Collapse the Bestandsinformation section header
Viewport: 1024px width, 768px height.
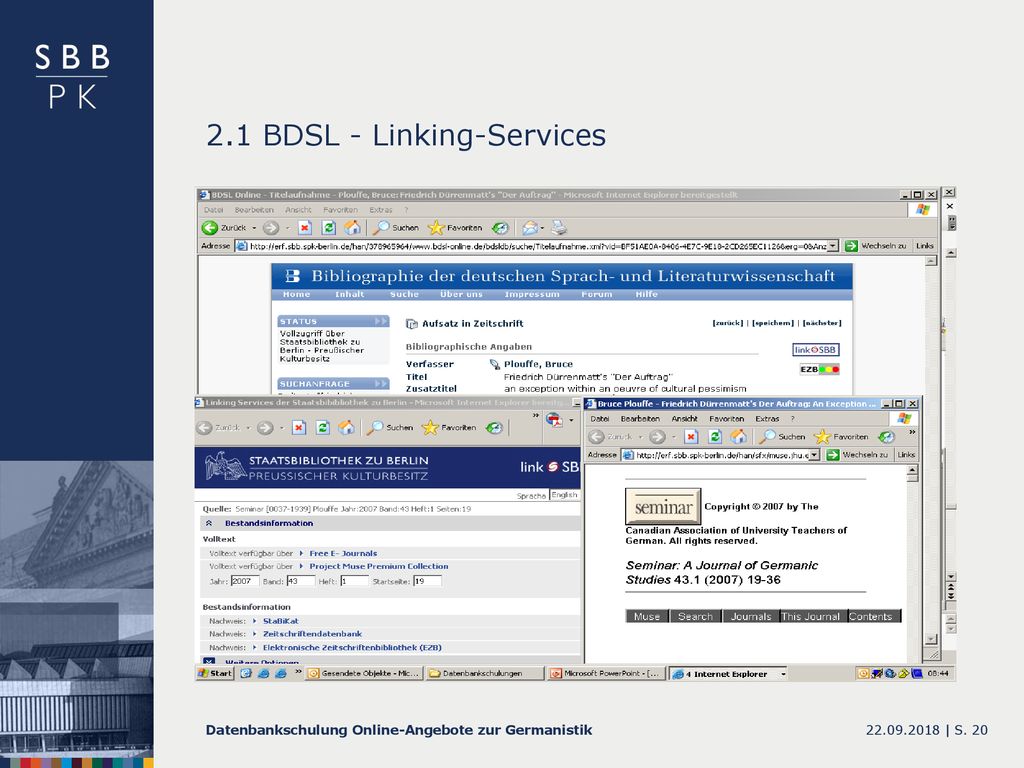(x=209, y=523)
